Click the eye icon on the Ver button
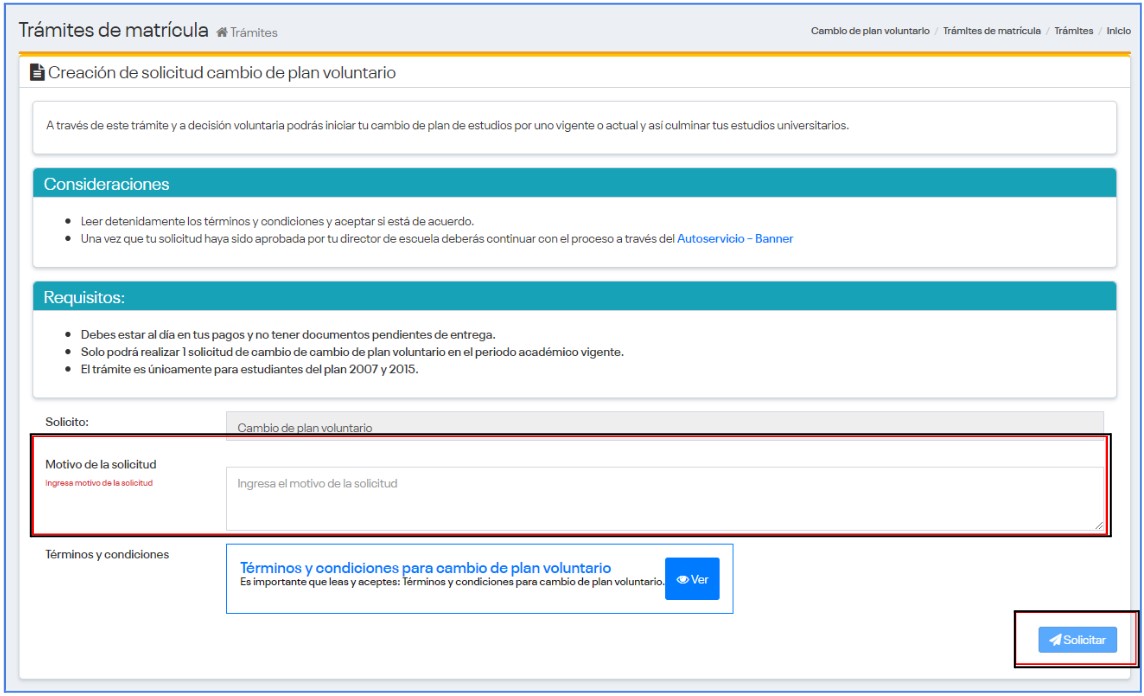This screenshot has height=696, width=1144. coord(683,580)
